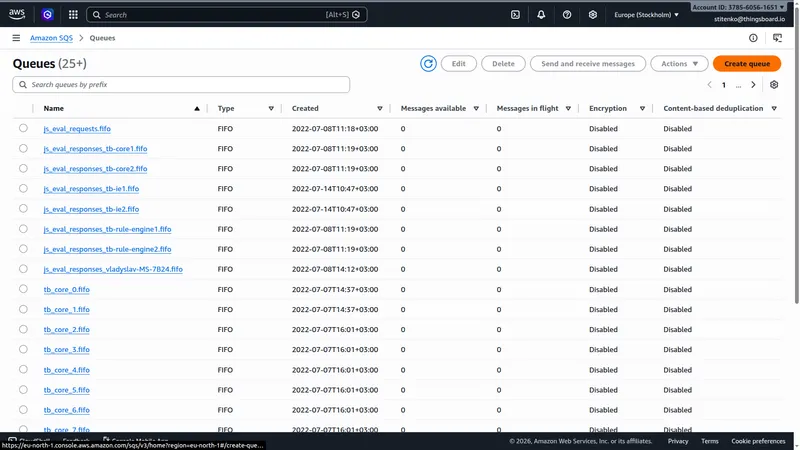Sort by Messages available column arrow

(476, 109)
